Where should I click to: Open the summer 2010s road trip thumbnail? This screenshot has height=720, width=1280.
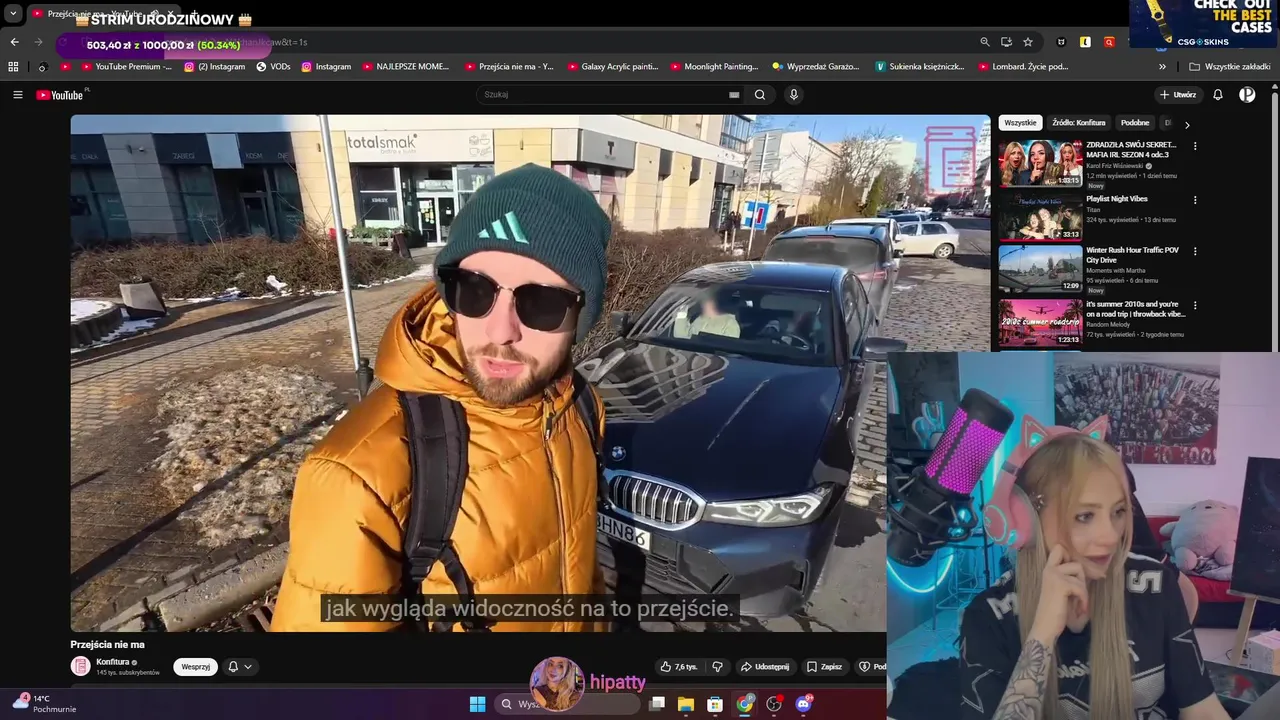click(1040, 322)
